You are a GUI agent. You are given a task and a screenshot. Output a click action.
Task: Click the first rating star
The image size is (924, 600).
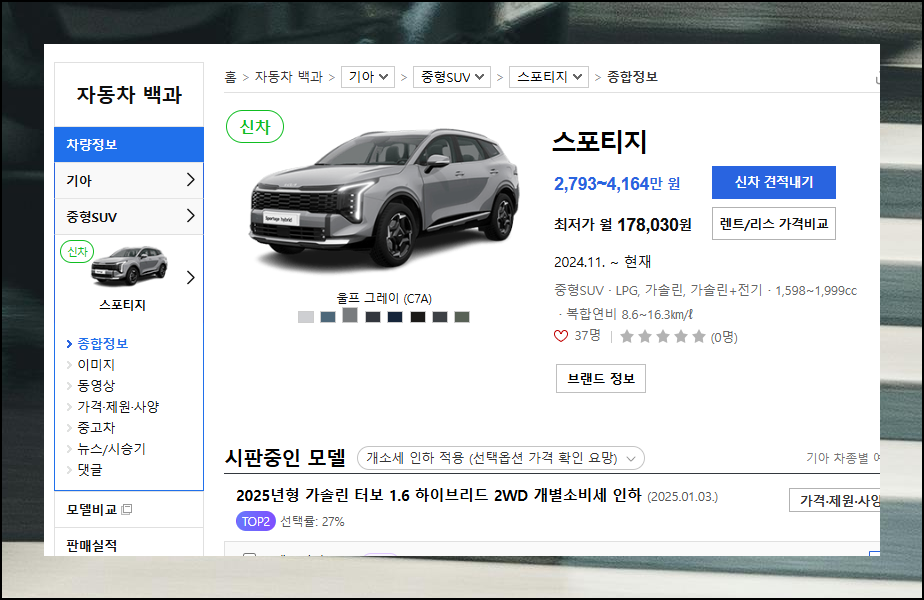coord(627,337)
